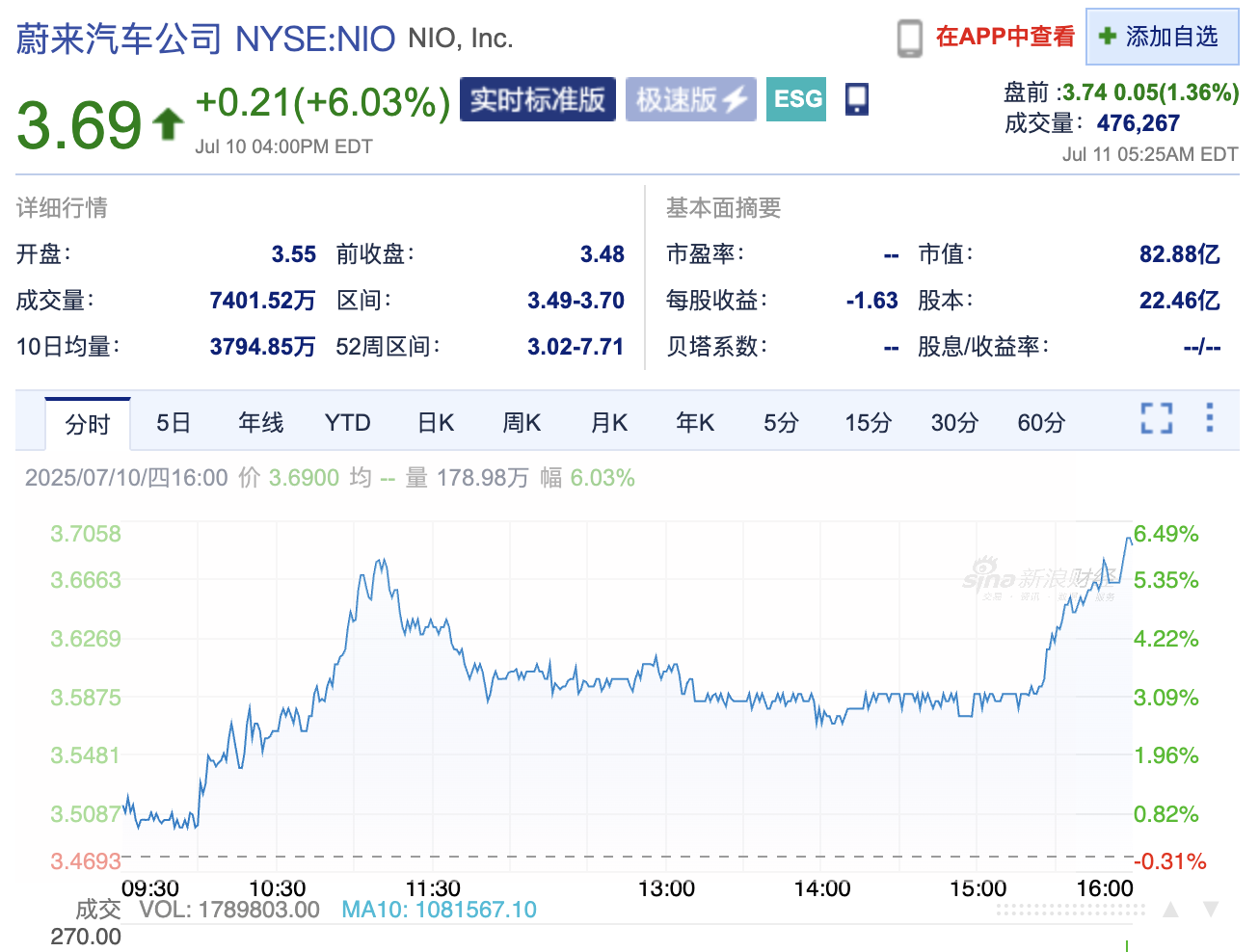Open the 15分 interval tab

869,423
